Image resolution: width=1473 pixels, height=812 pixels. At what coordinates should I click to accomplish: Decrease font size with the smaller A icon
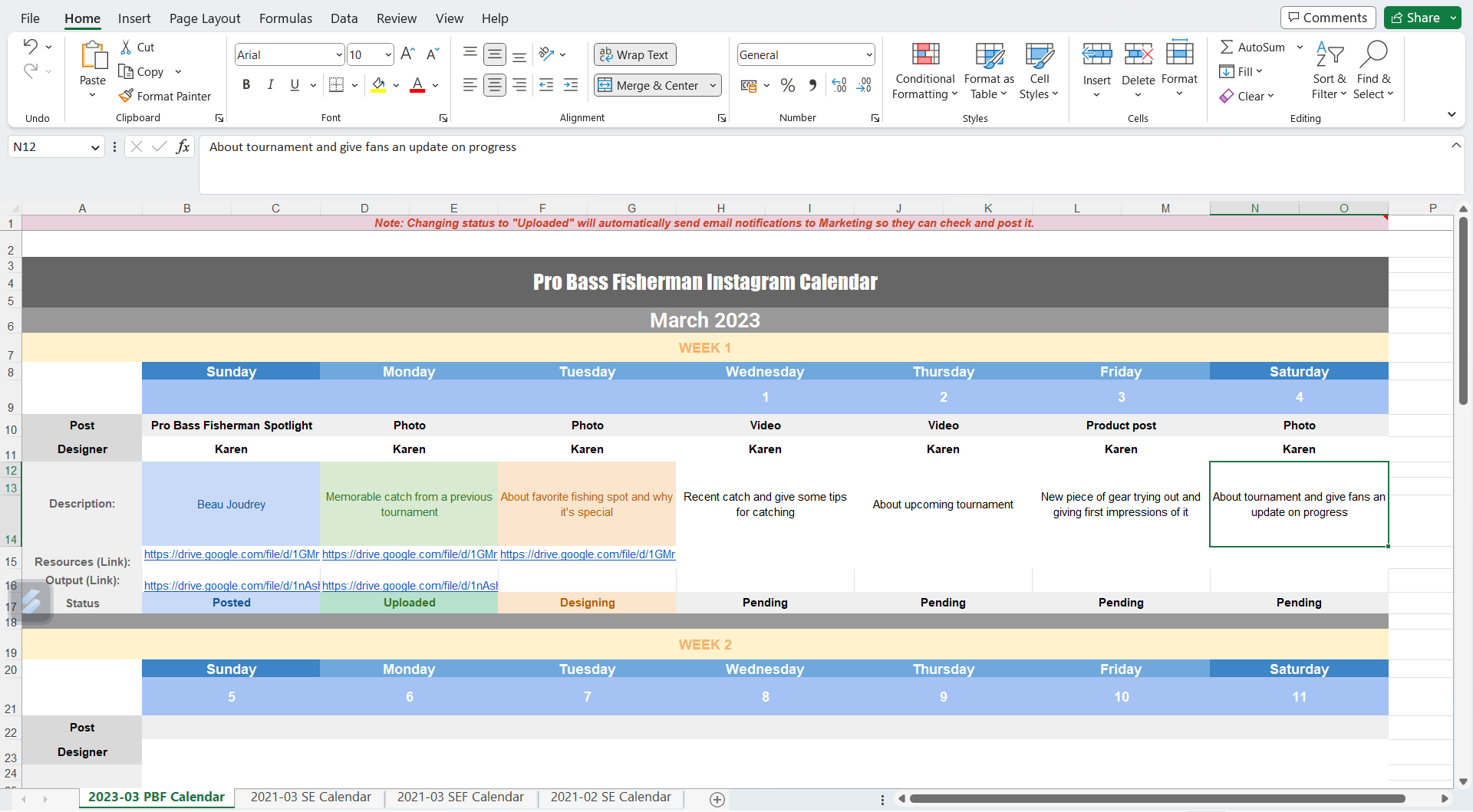tap(433, 54)
